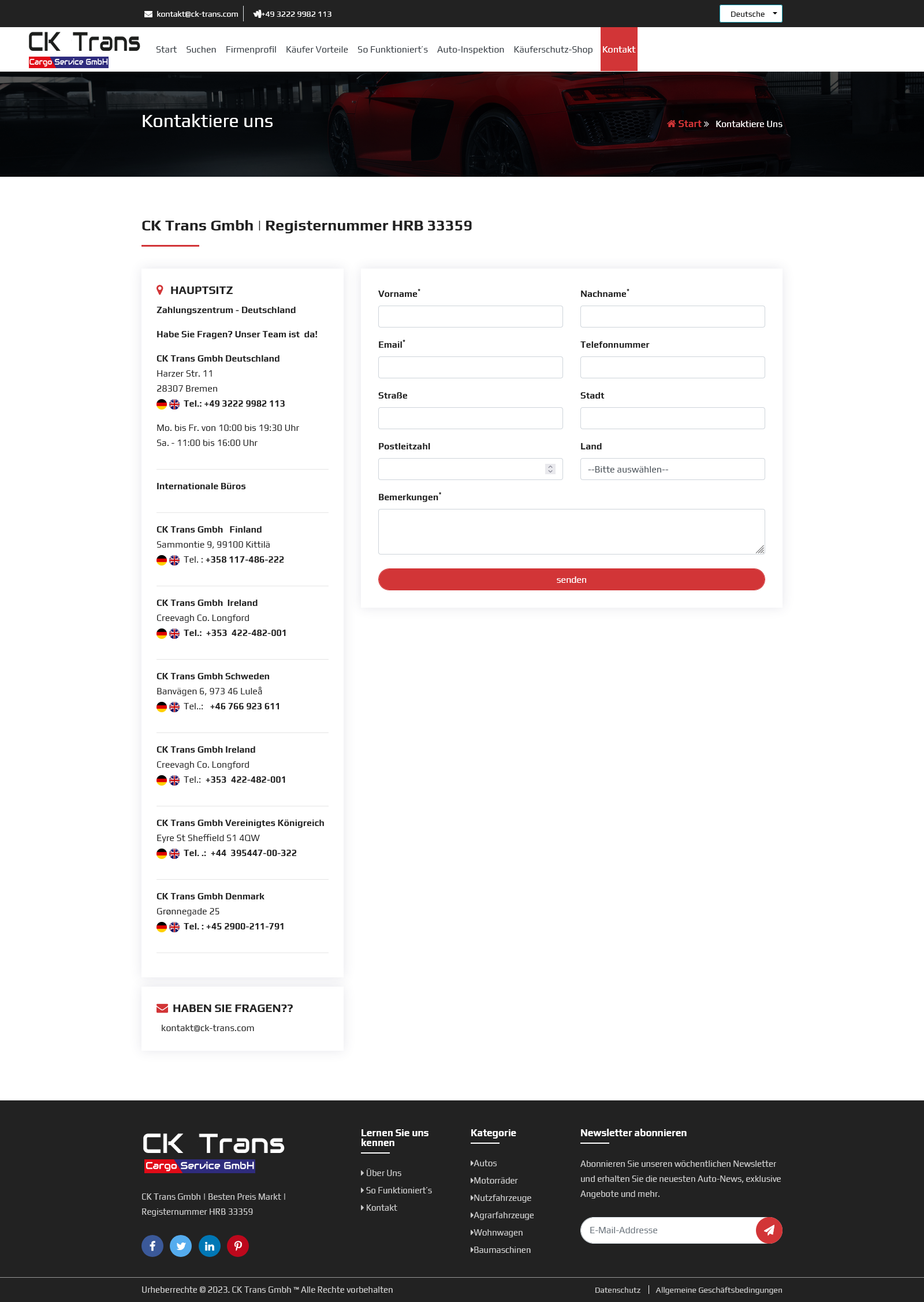Open Nutzfahrzeuge category link

(501, 1198)
